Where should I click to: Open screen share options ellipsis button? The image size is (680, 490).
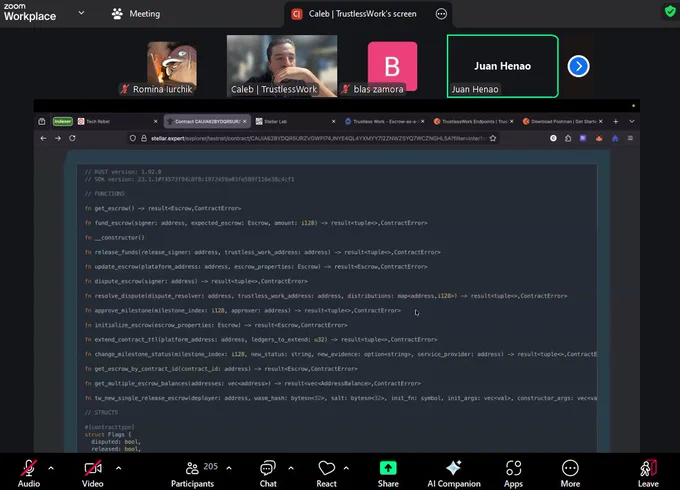(x=441, y=14)
